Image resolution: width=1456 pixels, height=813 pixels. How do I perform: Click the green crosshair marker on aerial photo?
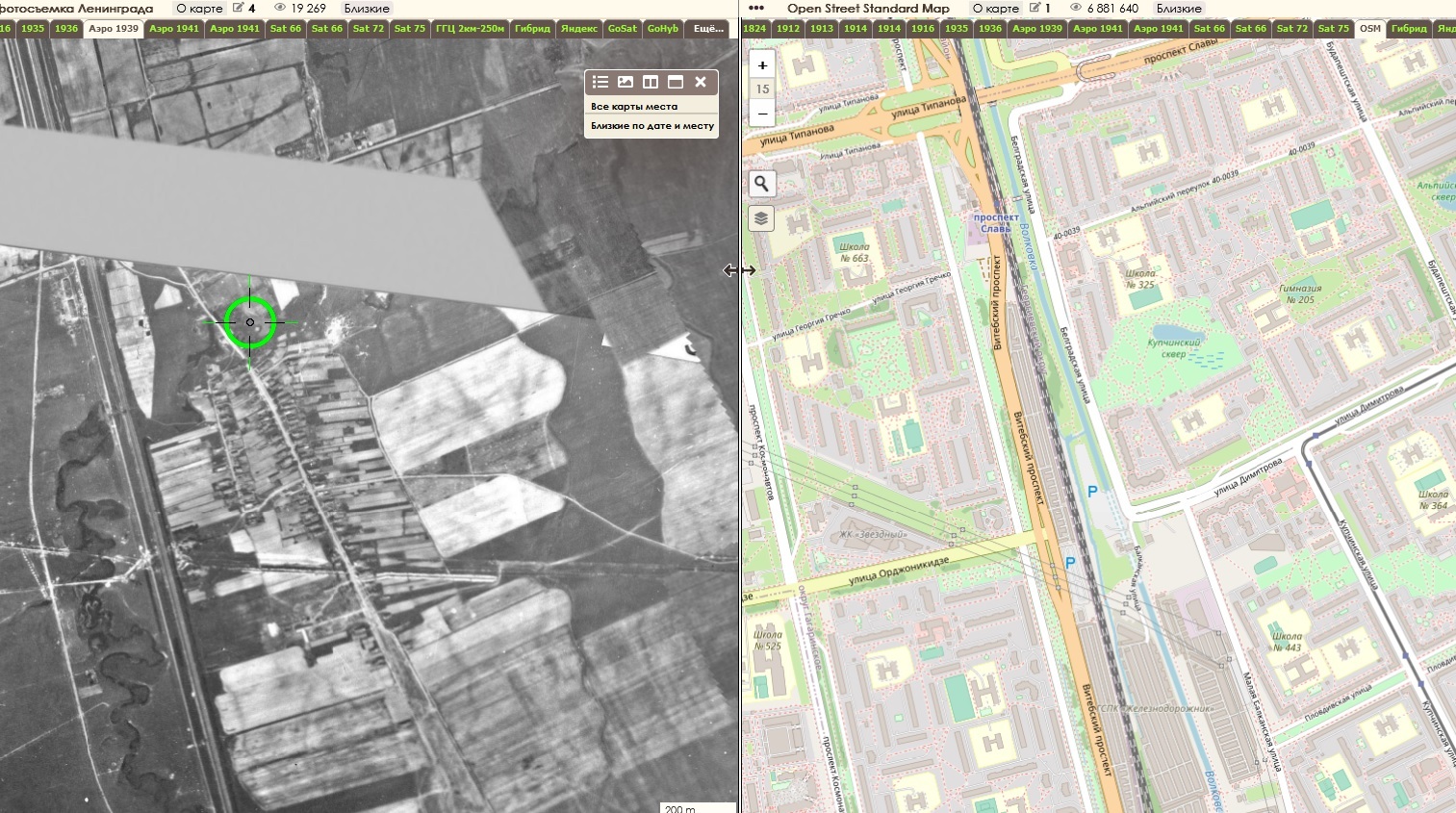(x=250, y=322)
